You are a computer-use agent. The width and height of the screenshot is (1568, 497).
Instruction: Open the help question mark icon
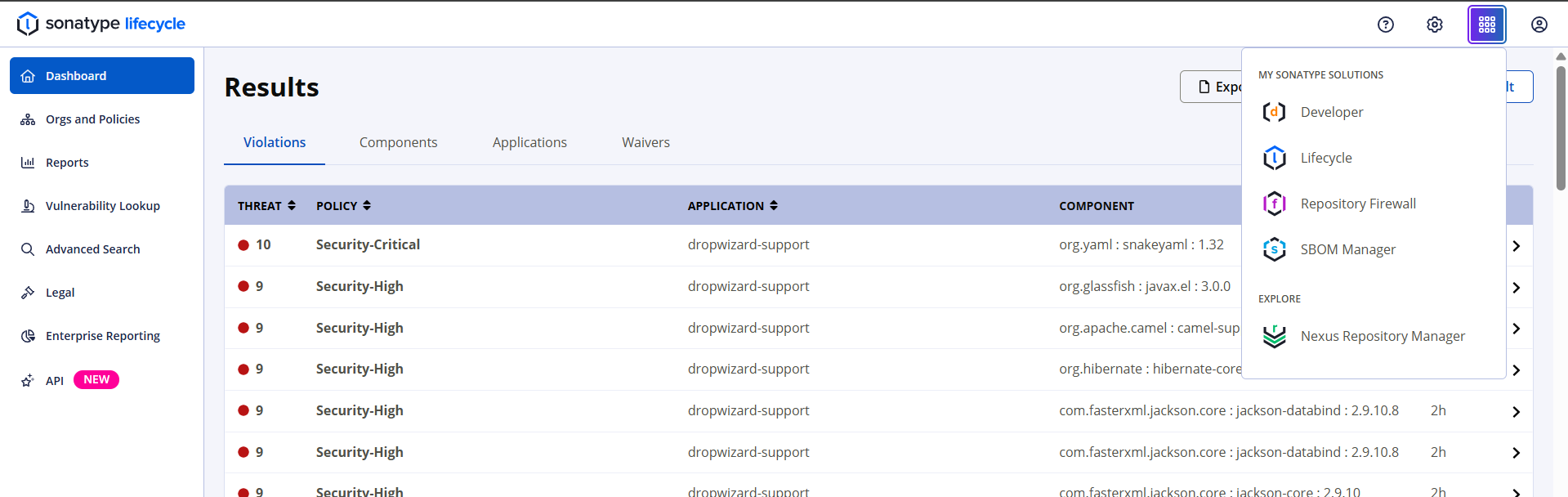click(1386, 25)
